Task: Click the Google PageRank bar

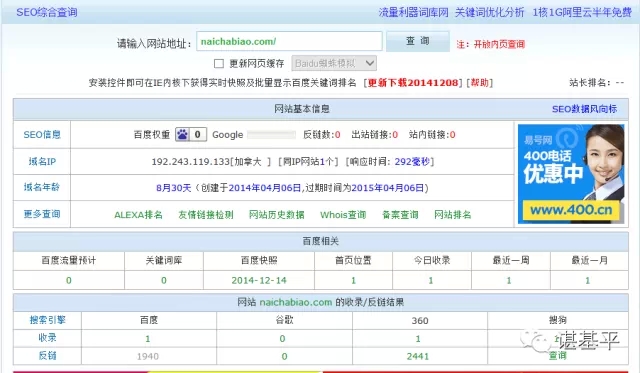Action: [271, 135]
